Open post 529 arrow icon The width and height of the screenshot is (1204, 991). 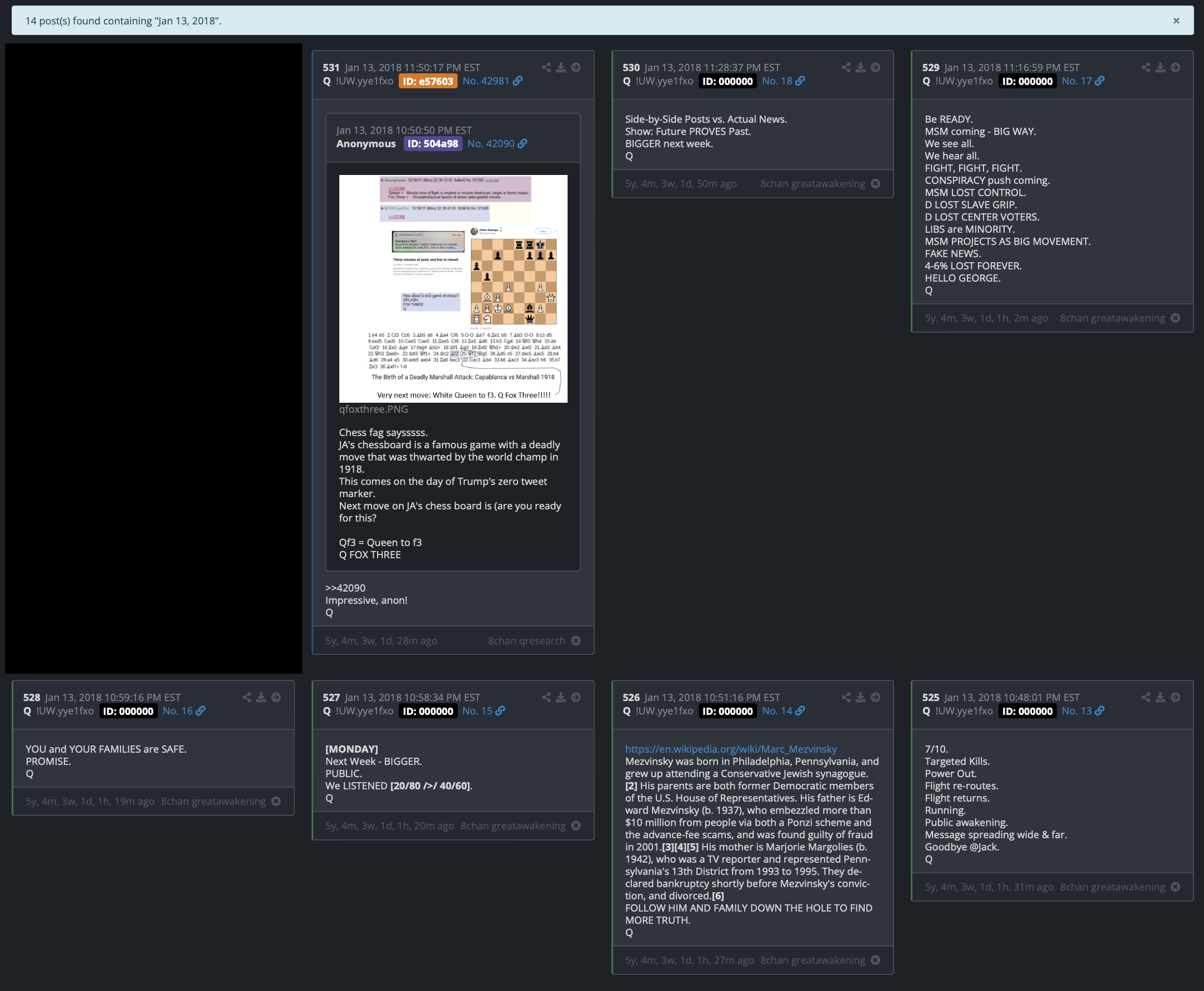pyautogui.click(x=1175, y=67)
